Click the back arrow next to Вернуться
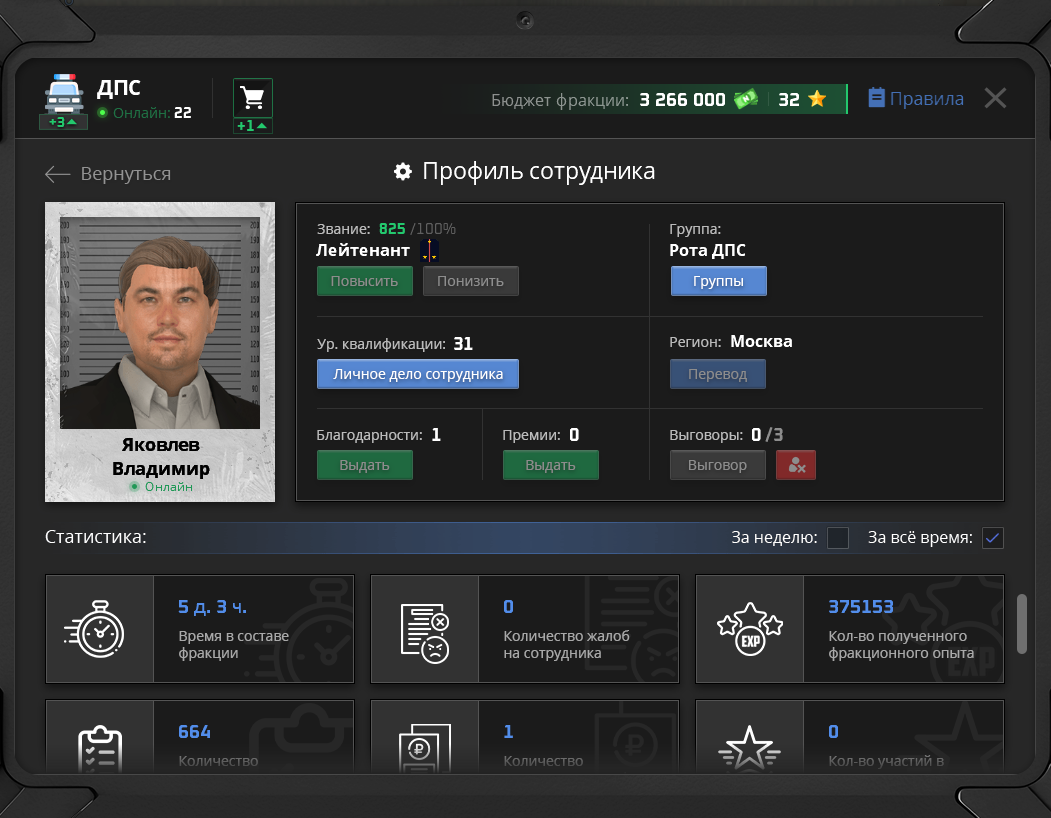1051x818 pixels. [58, 174]
